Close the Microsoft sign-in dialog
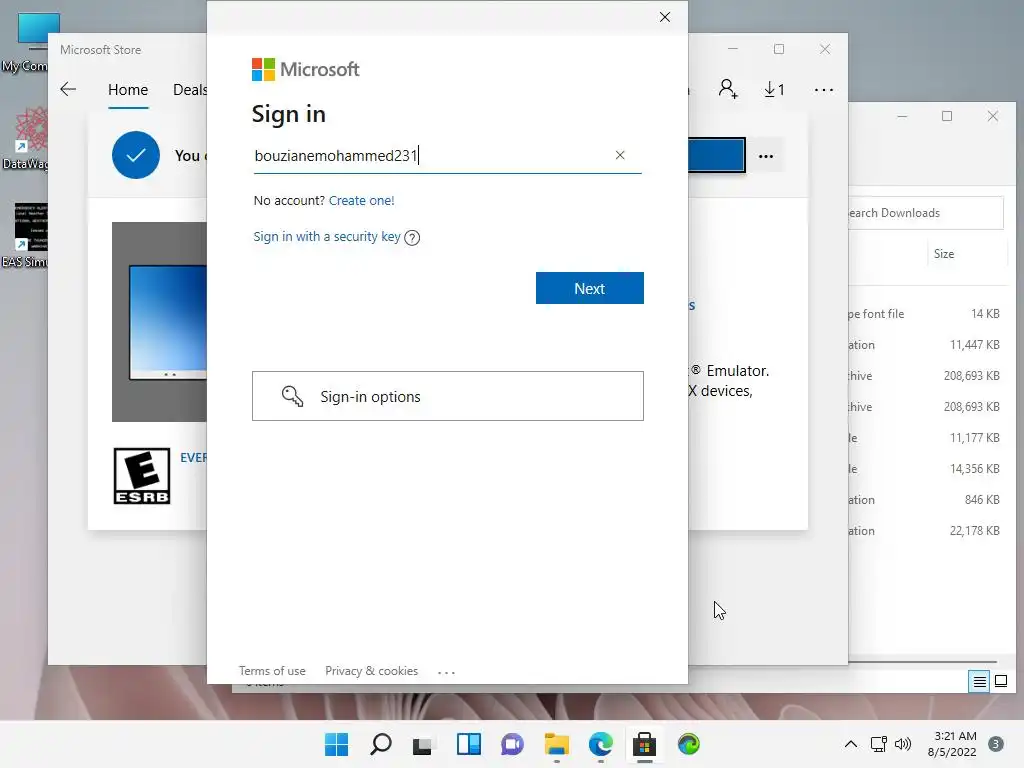This screenshot has height=768, width=1024. [x=664, y=17]
